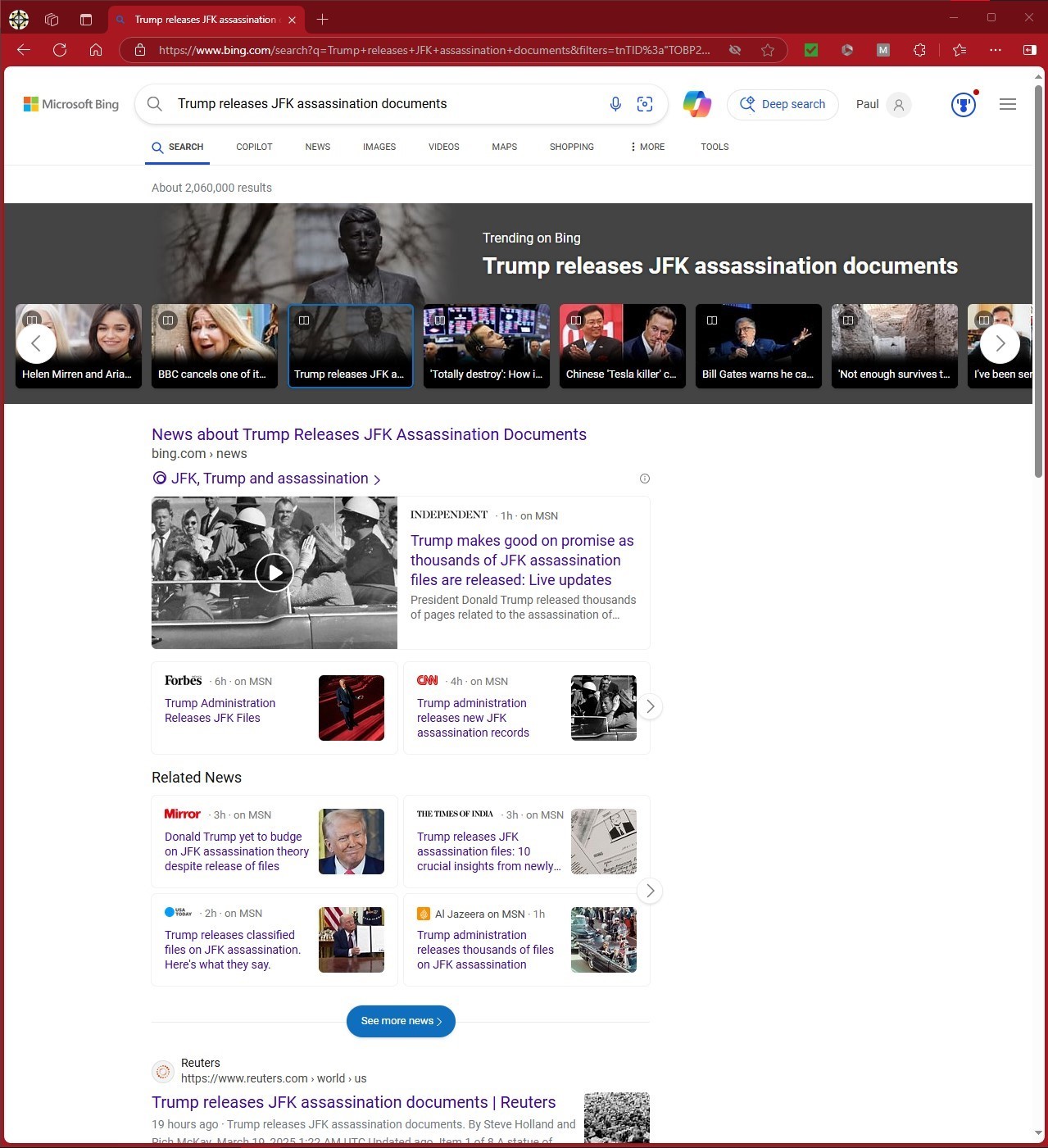Open Times of India 10 crucial insights article

click(x=489, y=851)
